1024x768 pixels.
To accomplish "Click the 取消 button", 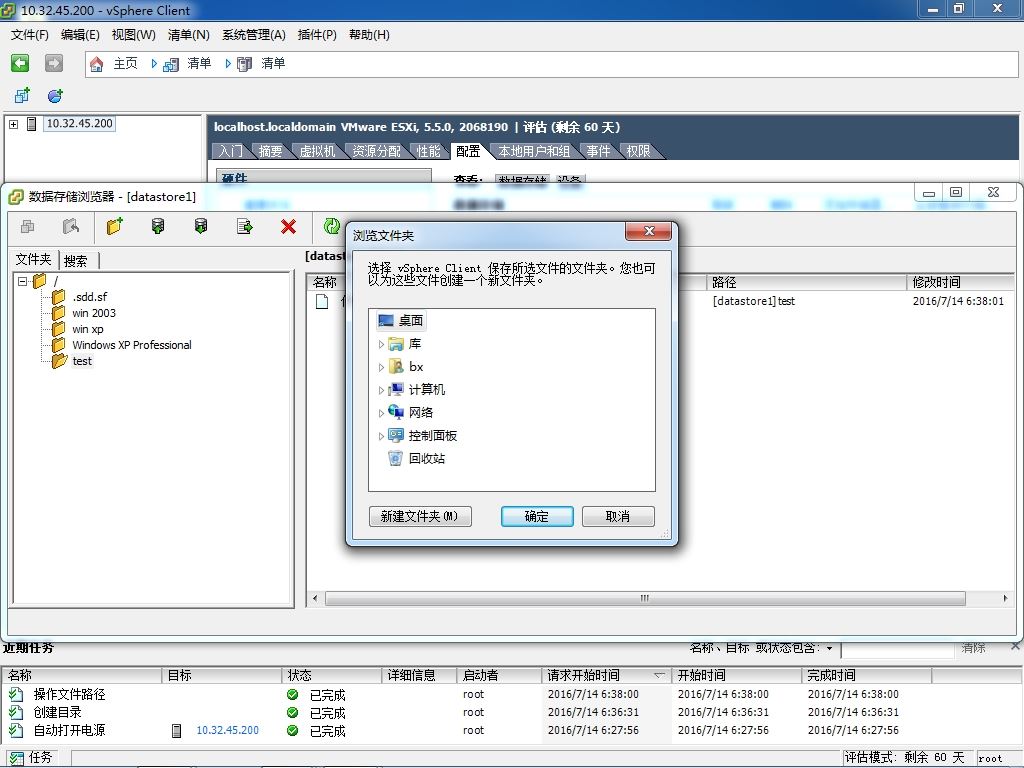I will (x=618, y=517).
